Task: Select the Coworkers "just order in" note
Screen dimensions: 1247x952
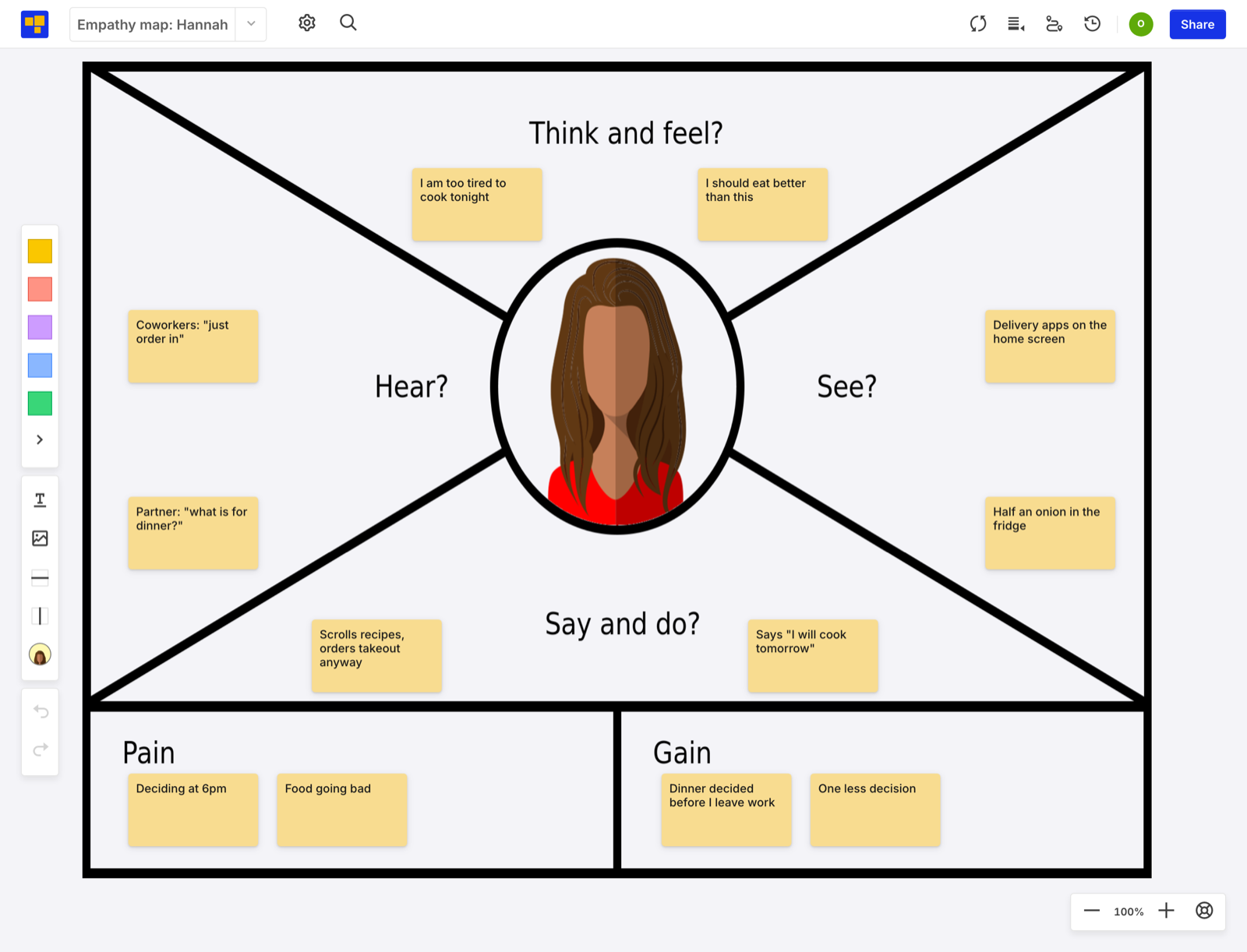Action: point(193,346)
